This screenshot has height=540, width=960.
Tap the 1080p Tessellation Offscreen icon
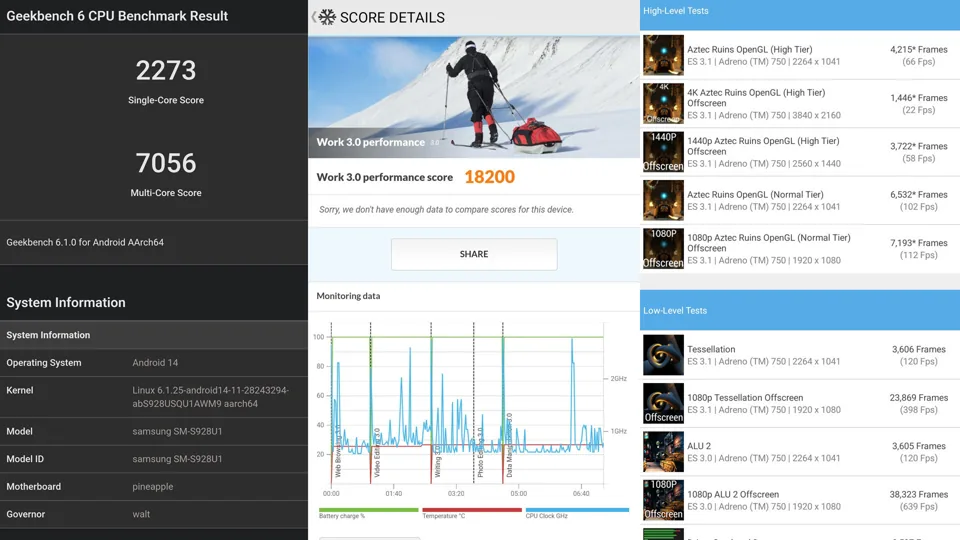click(x=663, y=403)
